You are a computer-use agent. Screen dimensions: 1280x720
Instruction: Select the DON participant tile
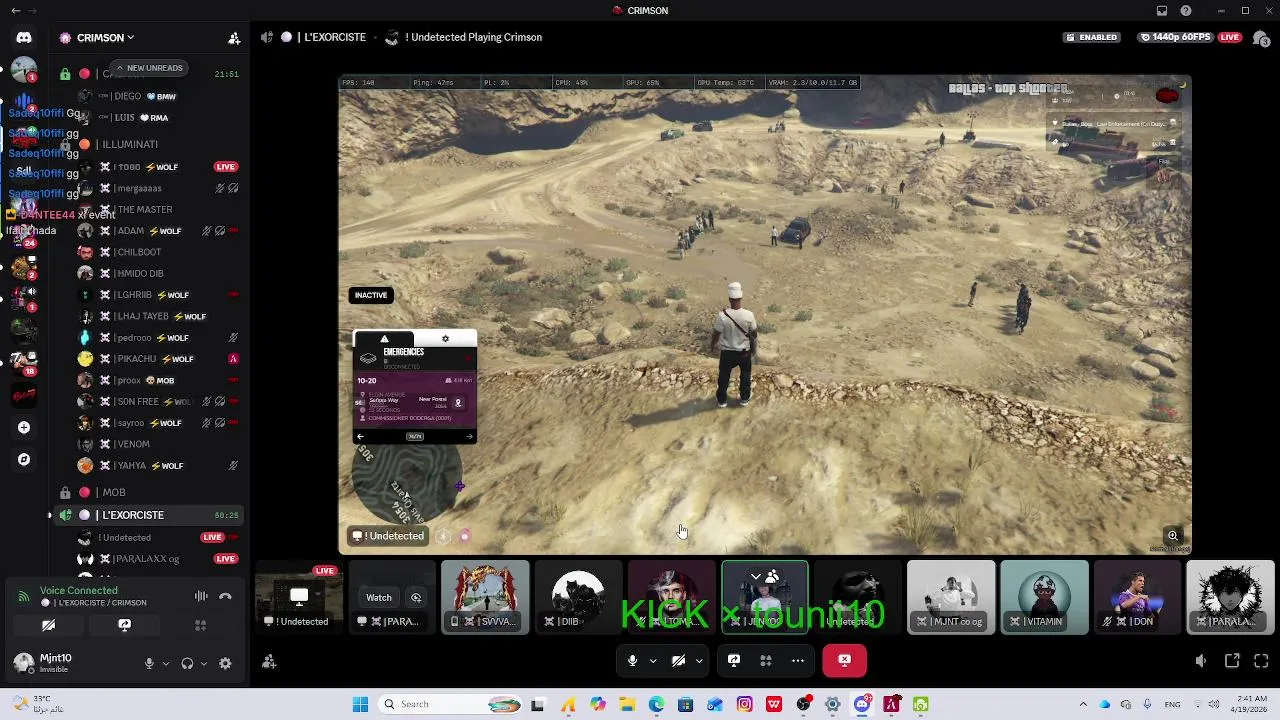point(1137,597)
